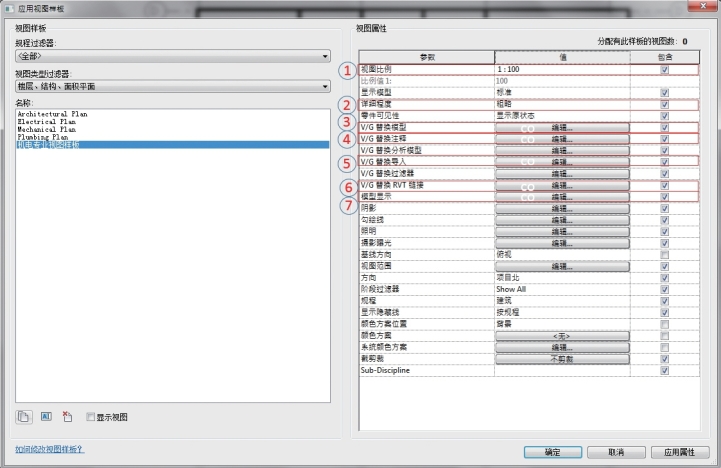Click the 颜色方案 <无> button
Image resolution: width=721 pixels, height=468 pixels.
(x=562, y=335)
